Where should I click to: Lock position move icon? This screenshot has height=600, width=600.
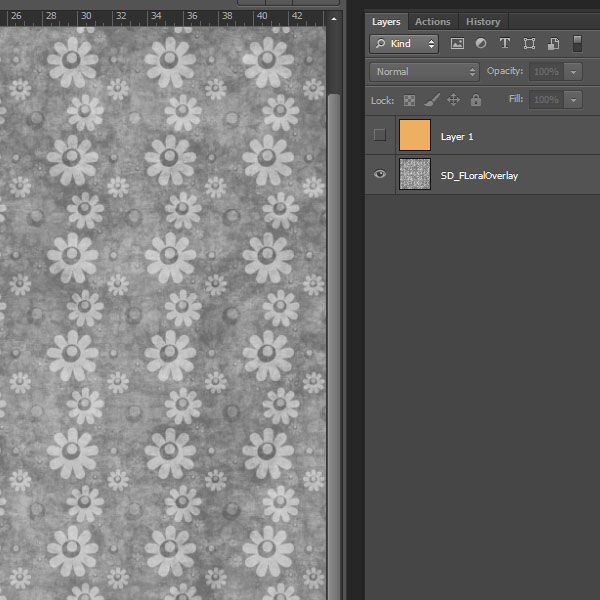click(453, 100)
